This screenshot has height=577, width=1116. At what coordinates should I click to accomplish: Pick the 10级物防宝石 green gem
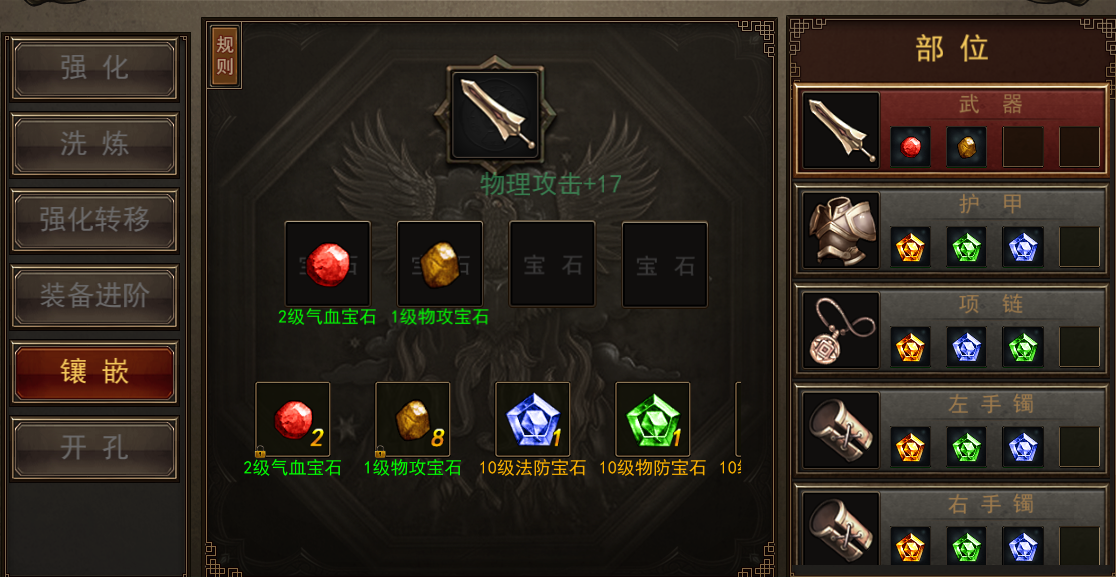653,419
